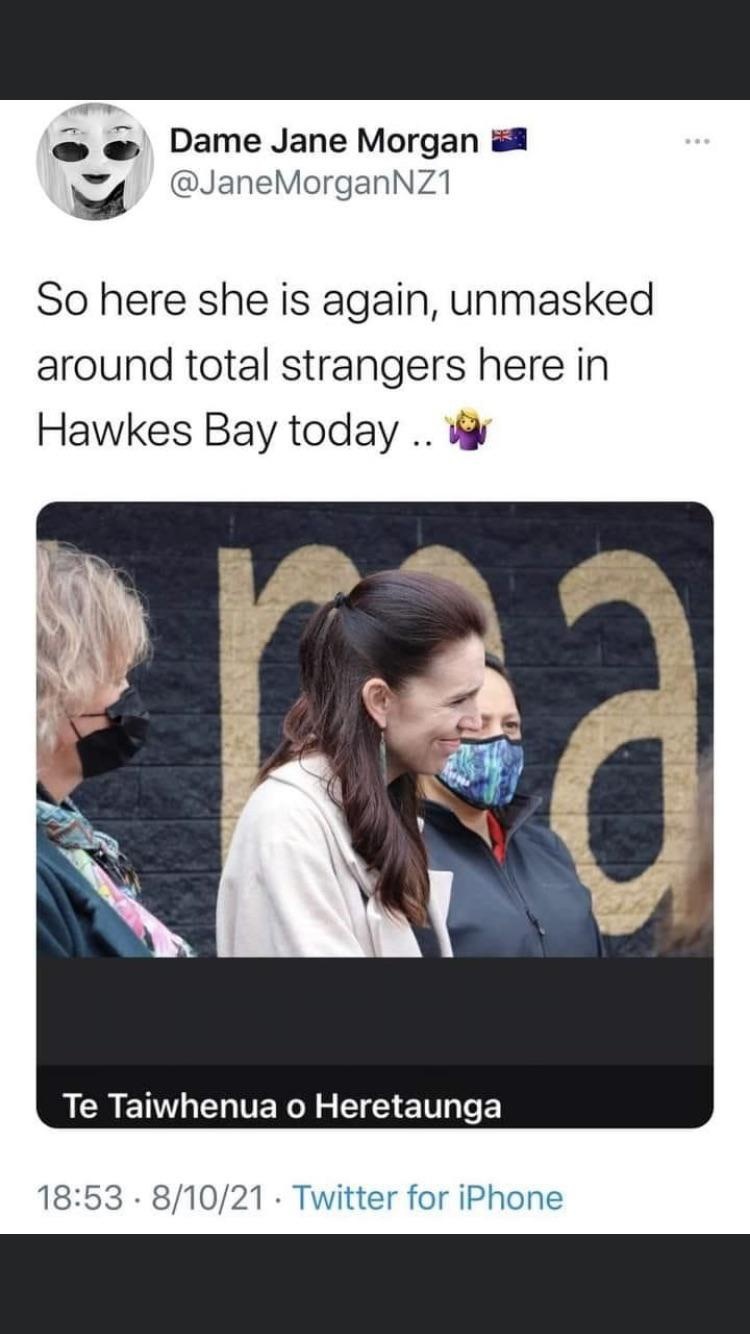This screenshot has height=1334, width=750.
Task: Select the 'So here she is again' text line
Action: click(x=345, y=300)
